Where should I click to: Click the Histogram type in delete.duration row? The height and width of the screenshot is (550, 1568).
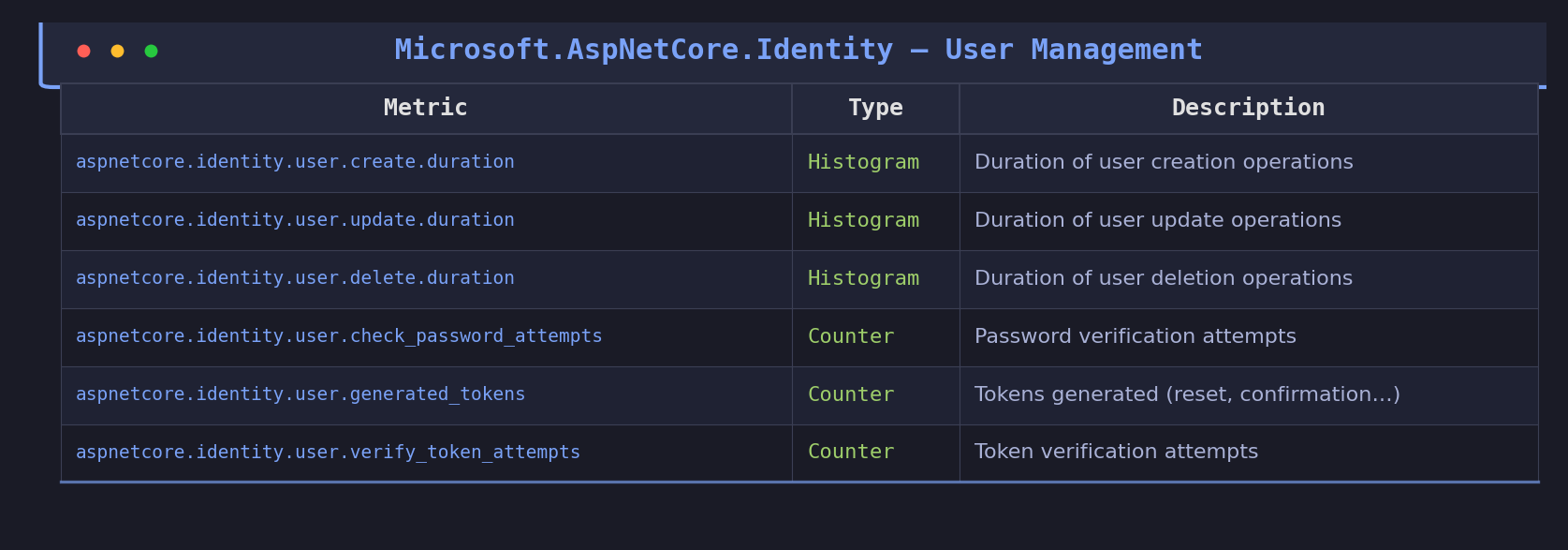(863, 278)
